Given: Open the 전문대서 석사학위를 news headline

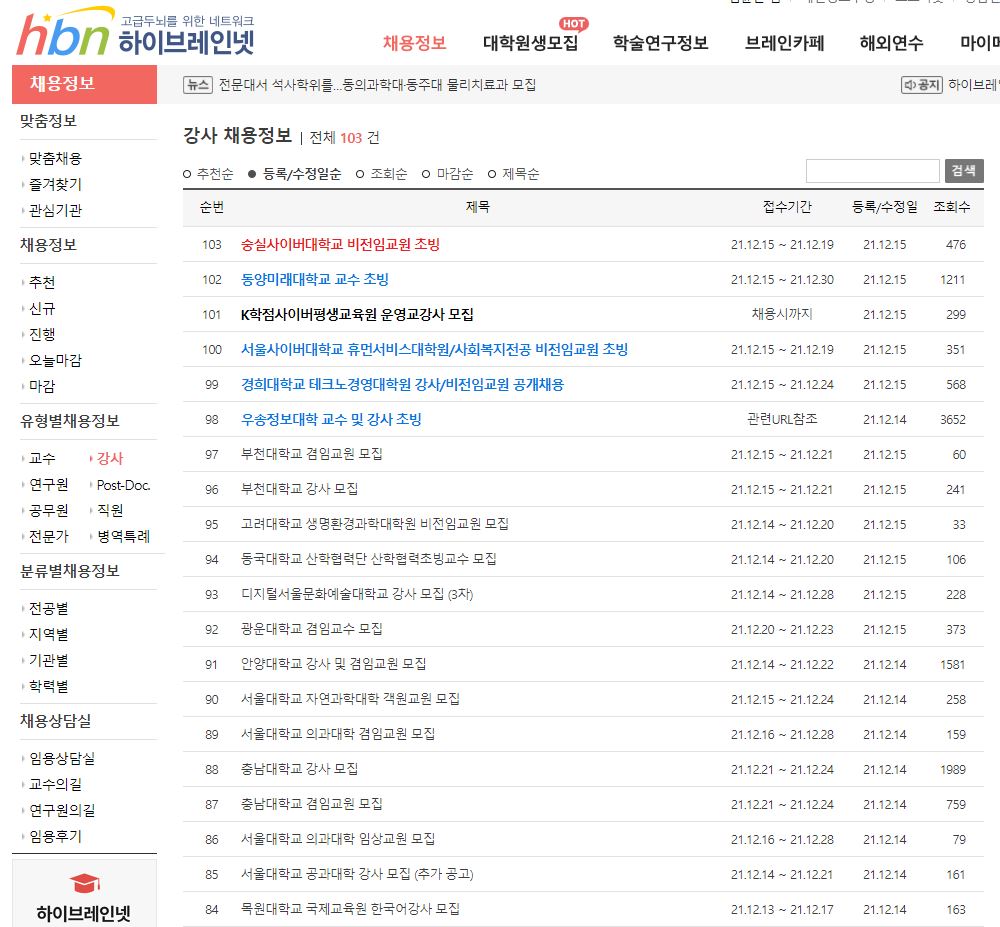Looking at the screenshot, I should click(x=377, y=85).
